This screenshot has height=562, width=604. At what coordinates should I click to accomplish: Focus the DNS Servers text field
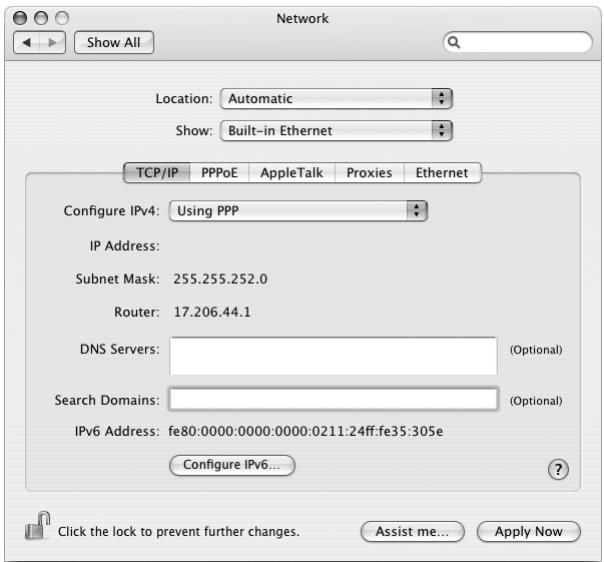[x=334, y=356]
